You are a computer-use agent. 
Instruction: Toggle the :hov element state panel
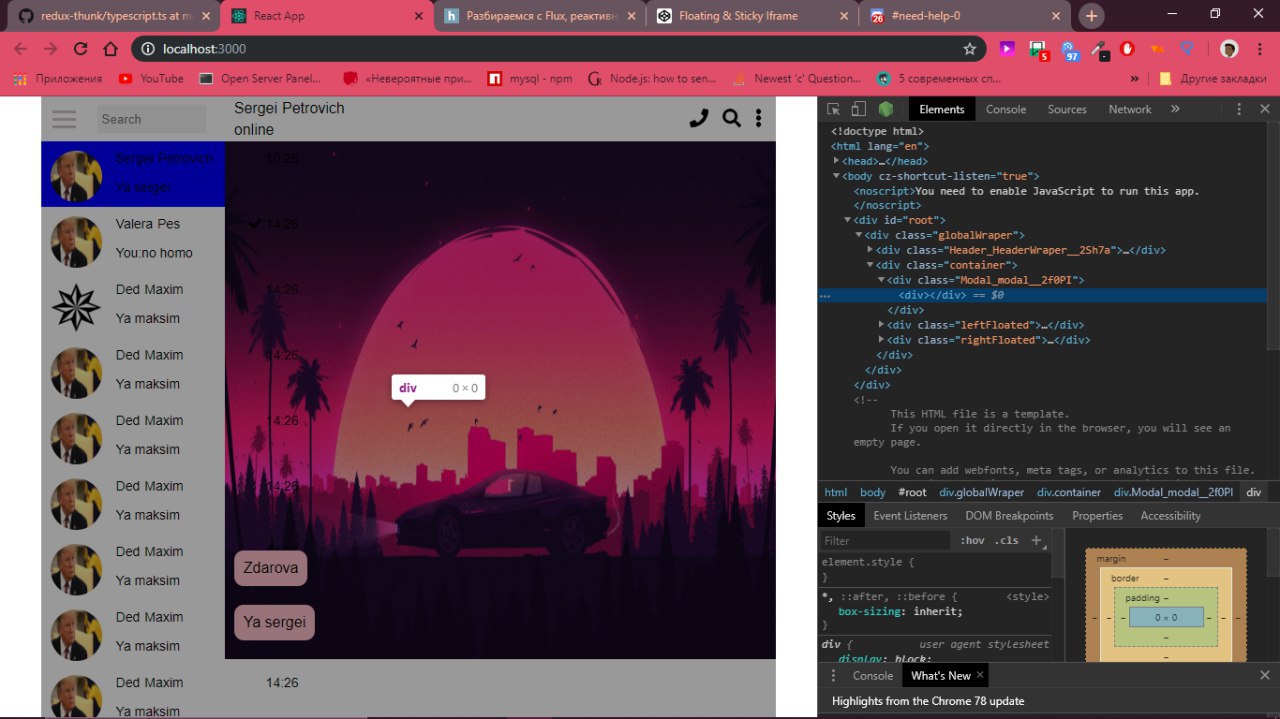[x=971, y=540]
